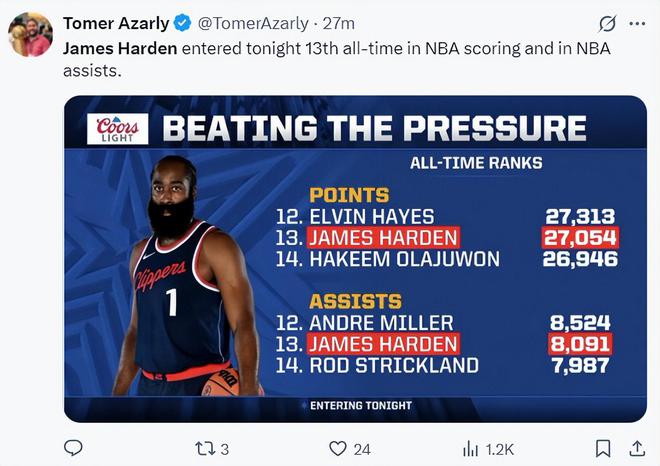
Task: Click the tweet text about James Harden
Action: click(337, 59)
